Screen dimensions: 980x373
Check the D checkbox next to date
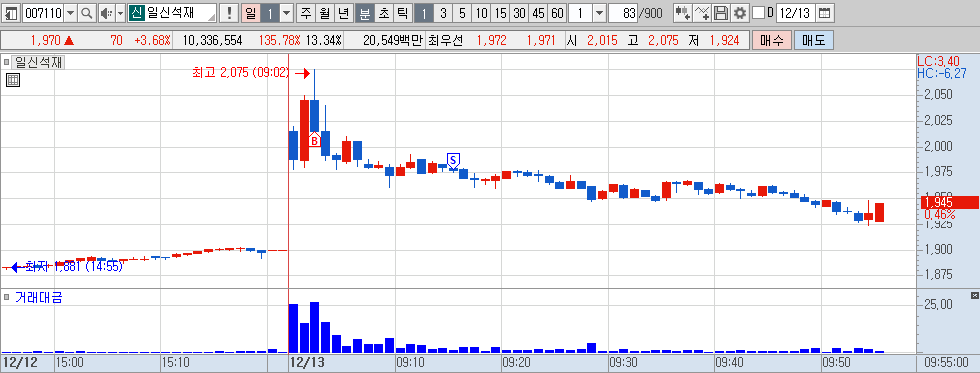[758, 12]
